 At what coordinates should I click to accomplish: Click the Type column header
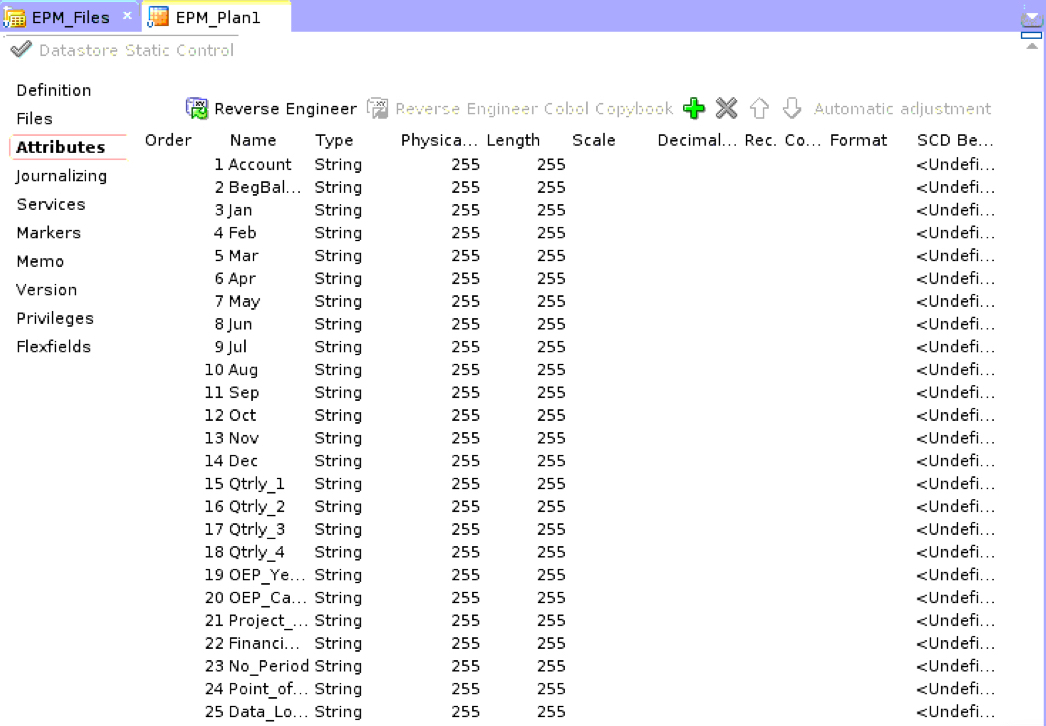pyautogui.click(x=334, y=140)
